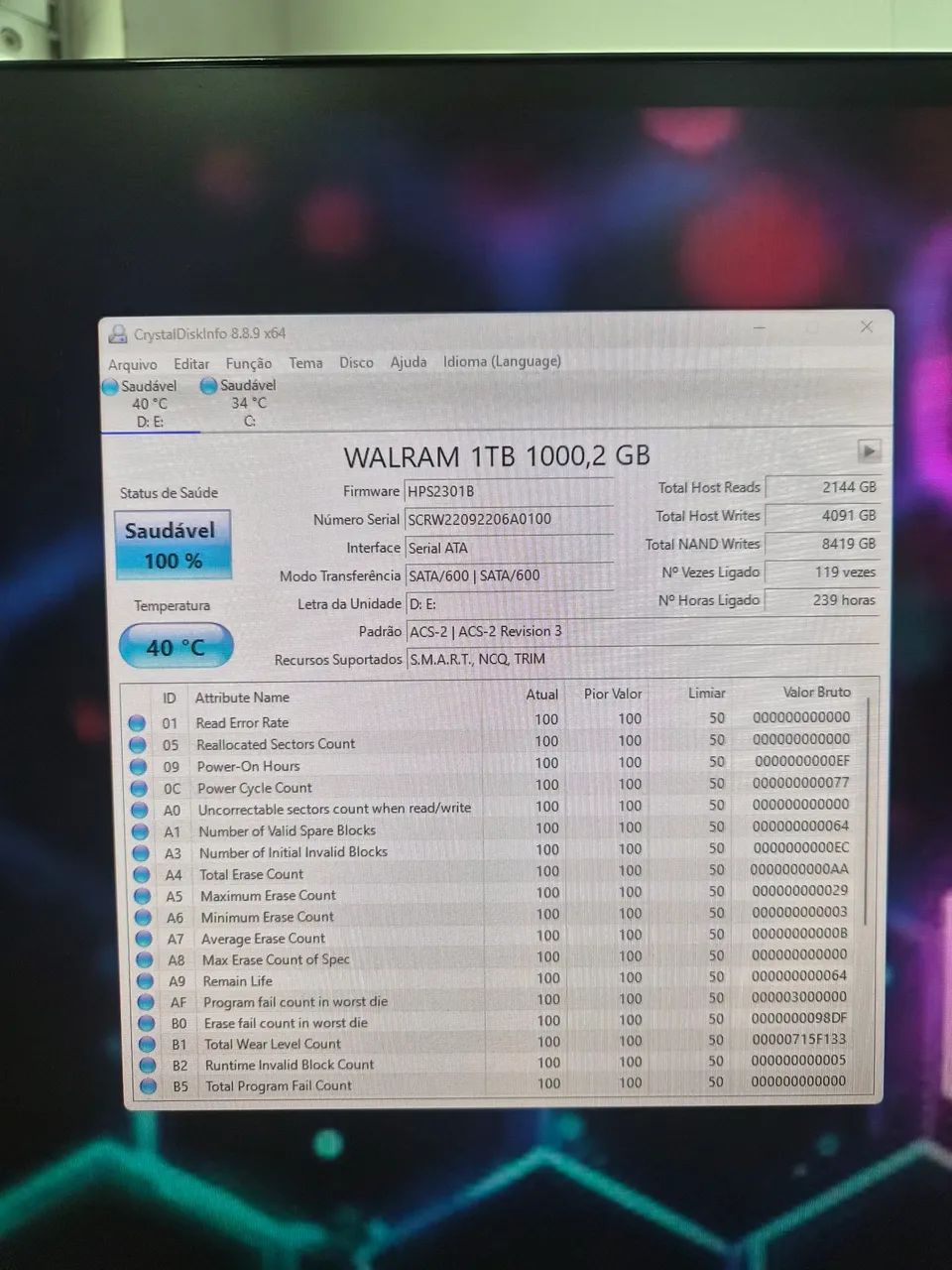This screenshot has height=1270, width=952.
Task: Click the CrystalDiskInfo title bar icon
Action: coord(118,334)
